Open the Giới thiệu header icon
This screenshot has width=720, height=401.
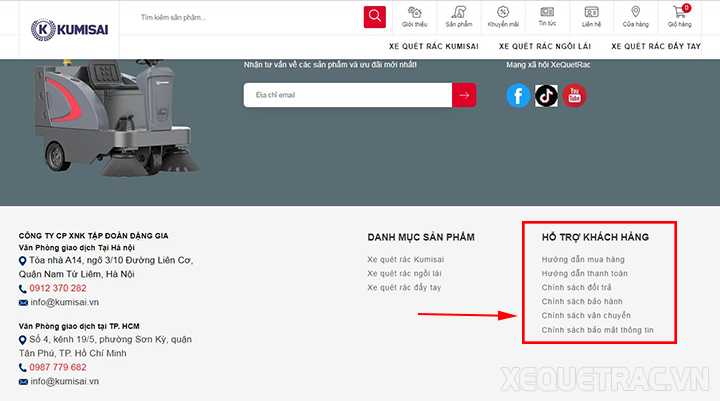tap(414, 16)
